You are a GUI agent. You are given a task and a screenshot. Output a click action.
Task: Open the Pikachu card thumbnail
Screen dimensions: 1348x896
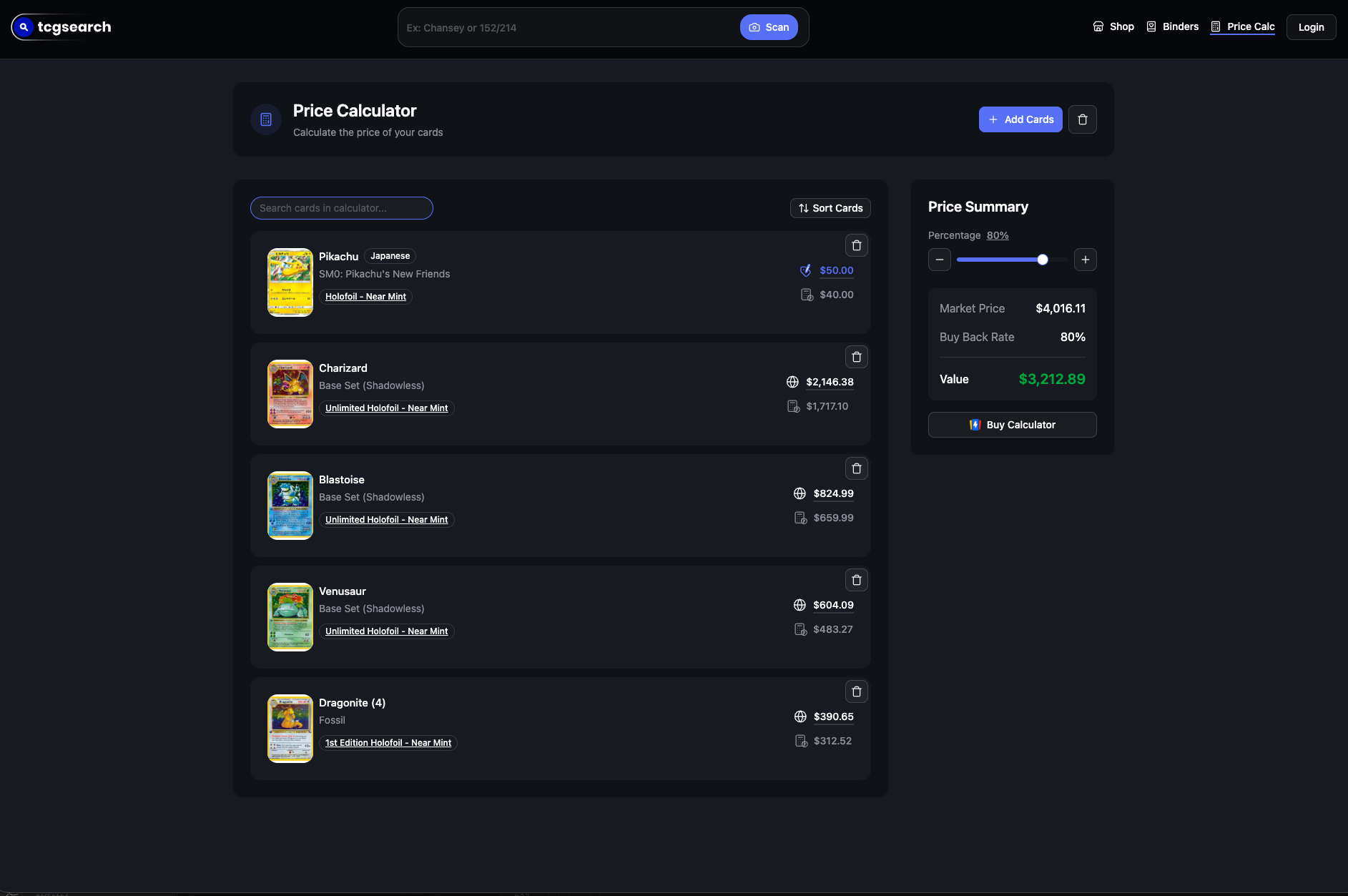point(290,282)
